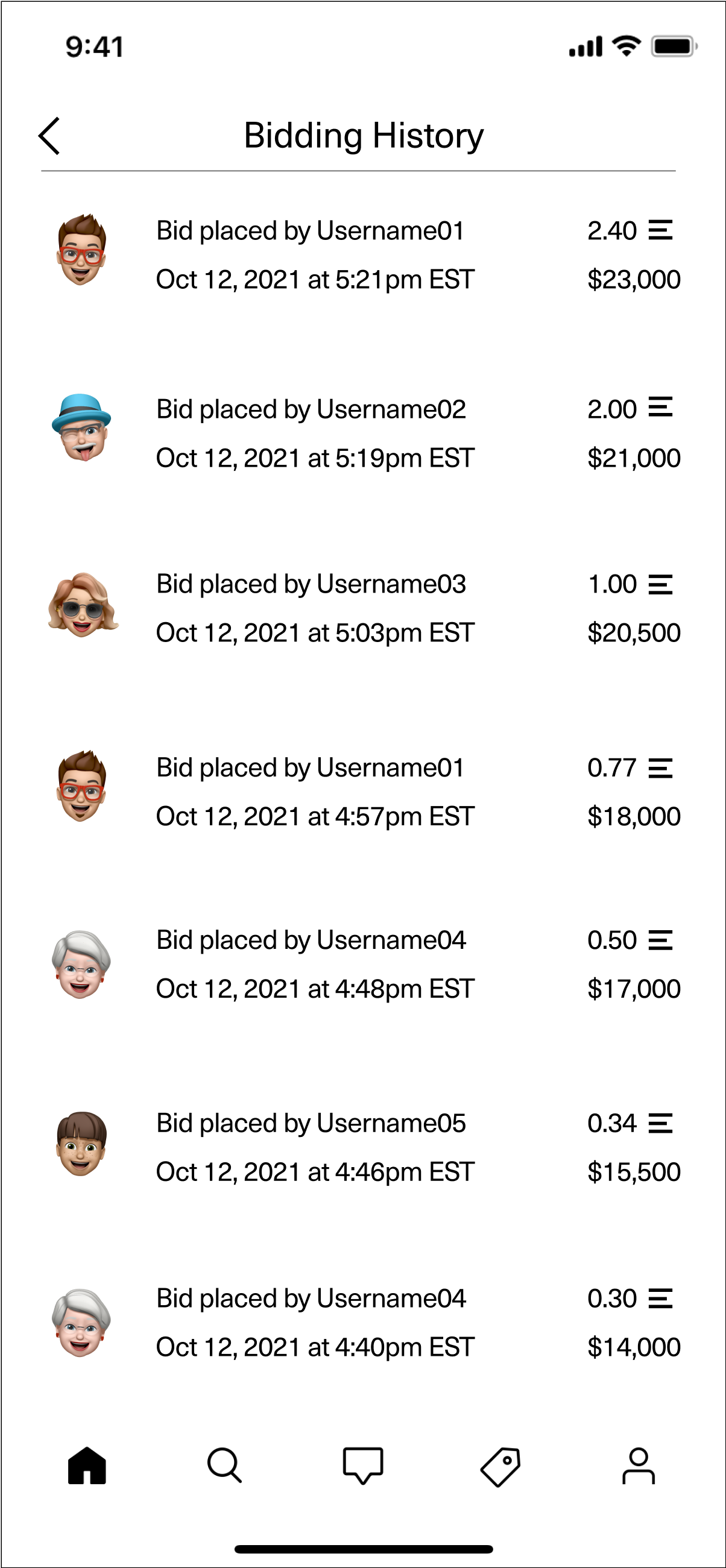The width and height of the screenshot is (726, 1568).
Task: Select the $17,000 bid amount
Action: pos(633,989)
